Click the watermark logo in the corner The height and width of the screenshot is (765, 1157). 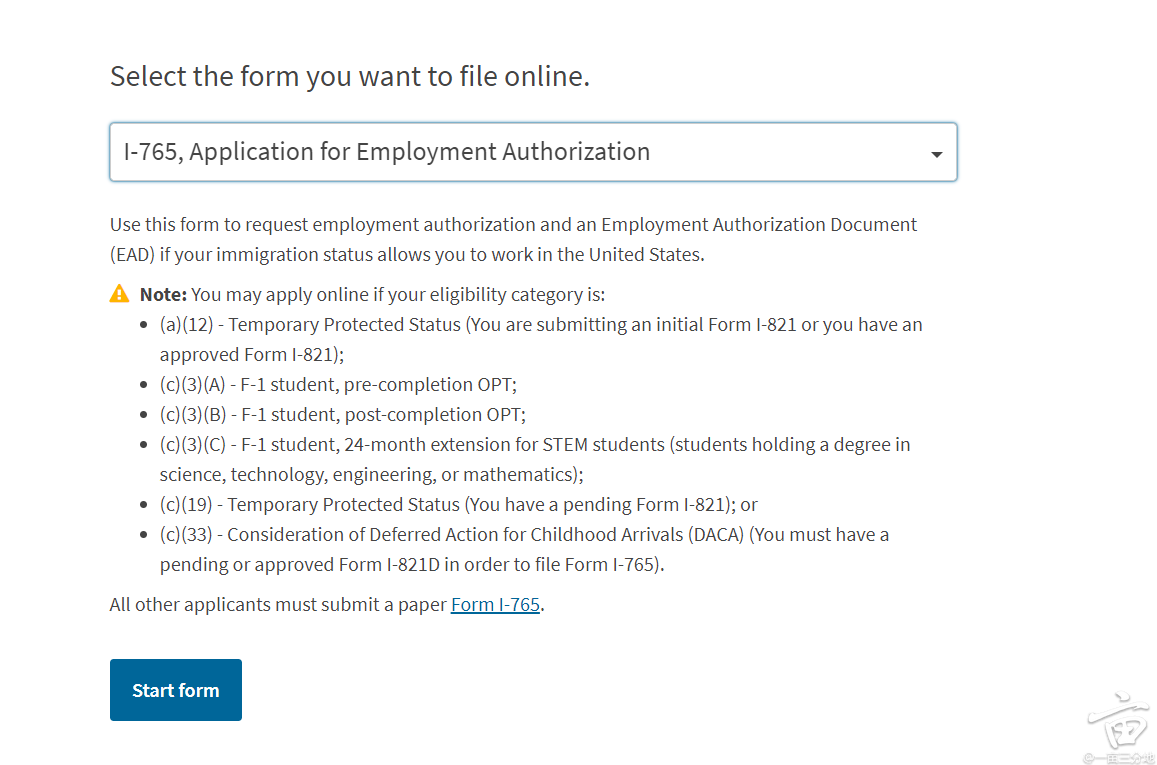(x=1118, y=721)
